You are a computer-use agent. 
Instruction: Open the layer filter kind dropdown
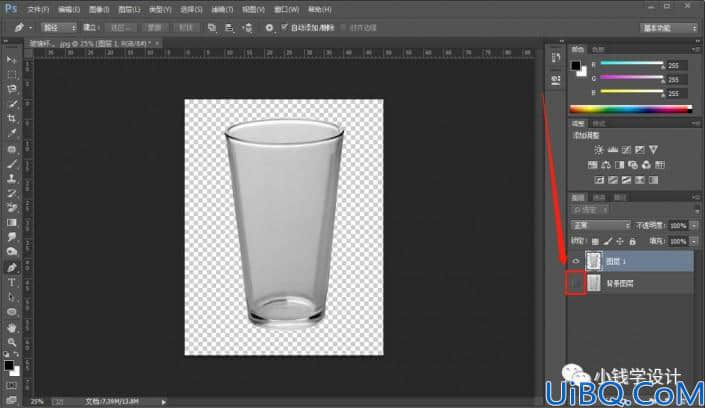(x=591, y=210)
